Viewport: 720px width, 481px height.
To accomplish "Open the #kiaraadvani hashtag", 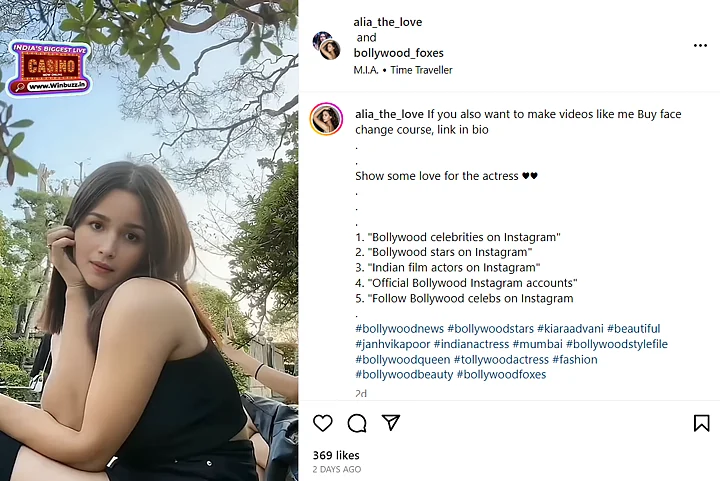I will point(568,329).
